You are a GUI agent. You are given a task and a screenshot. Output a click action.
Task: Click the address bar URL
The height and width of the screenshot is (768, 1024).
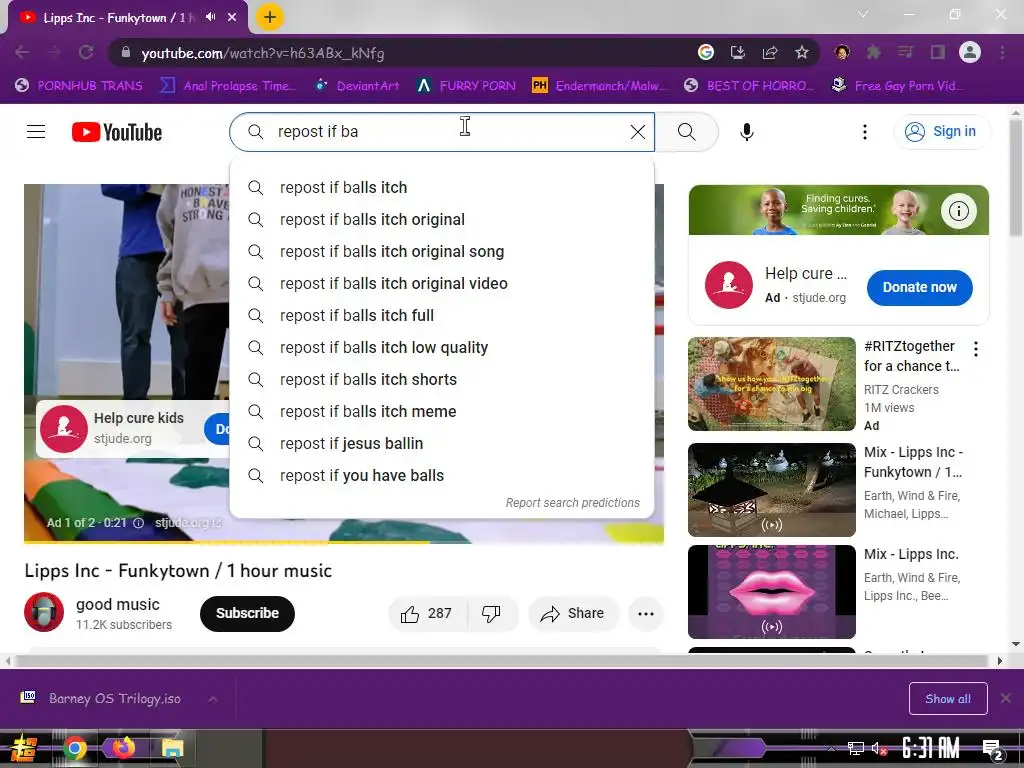(x=263, y=53)
